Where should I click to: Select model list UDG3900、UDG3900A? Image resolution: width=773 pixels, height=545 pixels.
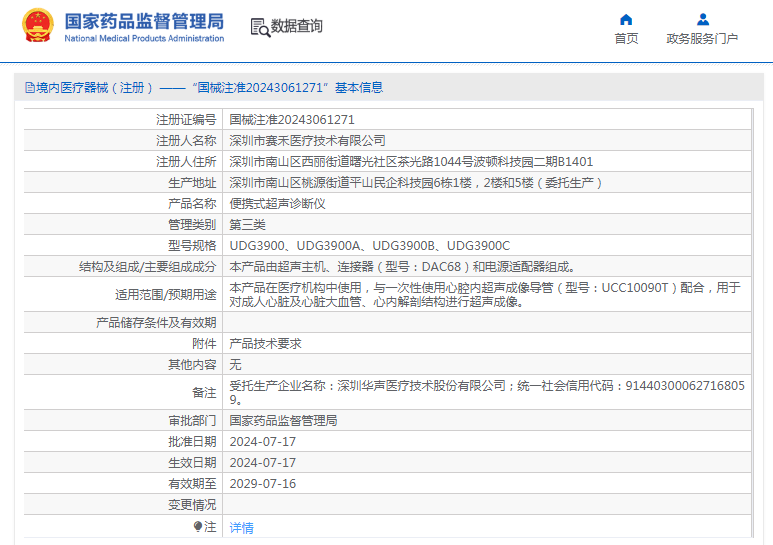[370, 245]
